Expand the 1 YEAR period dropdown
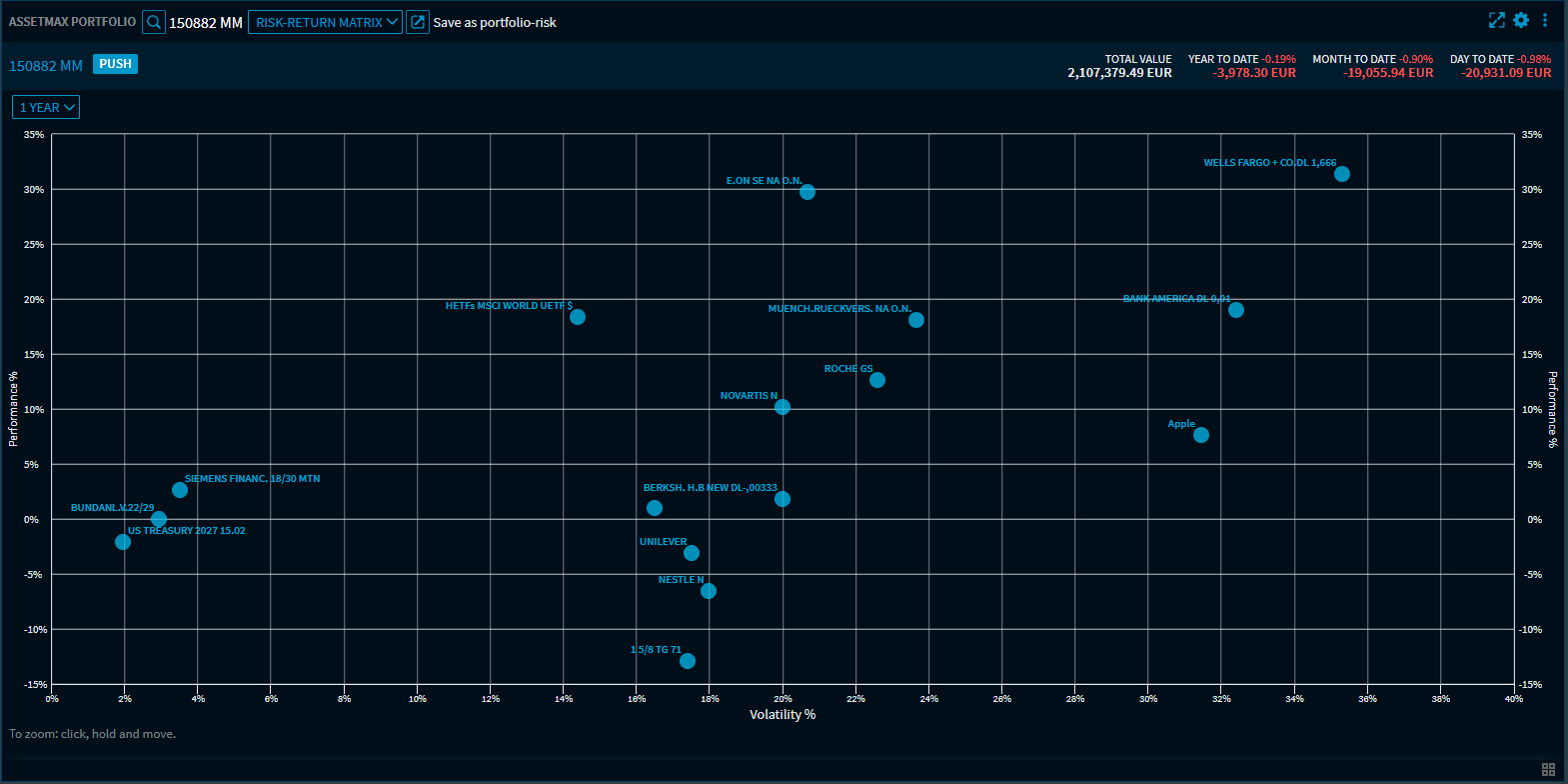The height and width of the screenshot is (784, 1568). (46, 107)
